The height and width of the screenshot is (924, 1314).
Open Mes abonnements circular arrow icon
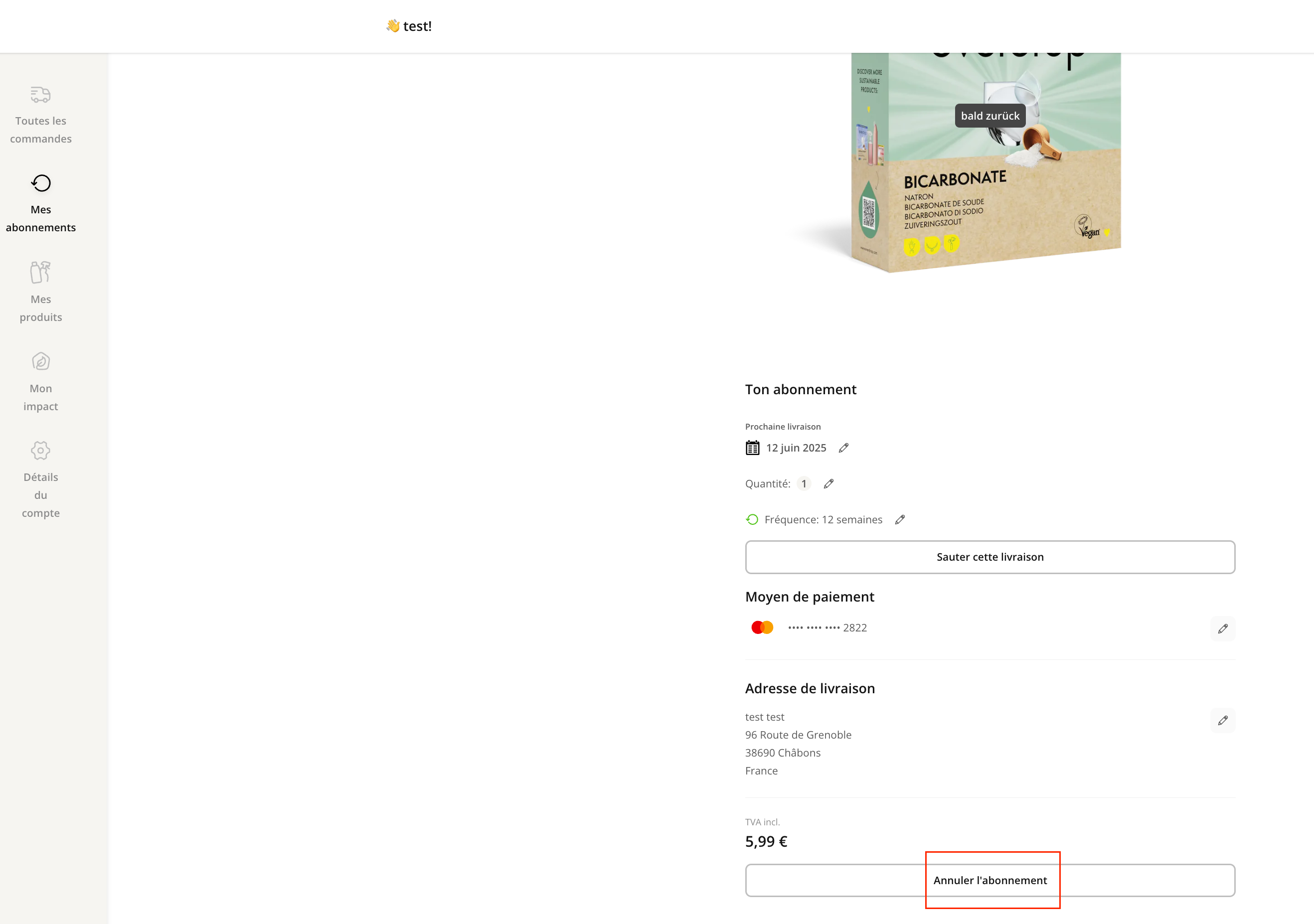(x=41, y=183)
